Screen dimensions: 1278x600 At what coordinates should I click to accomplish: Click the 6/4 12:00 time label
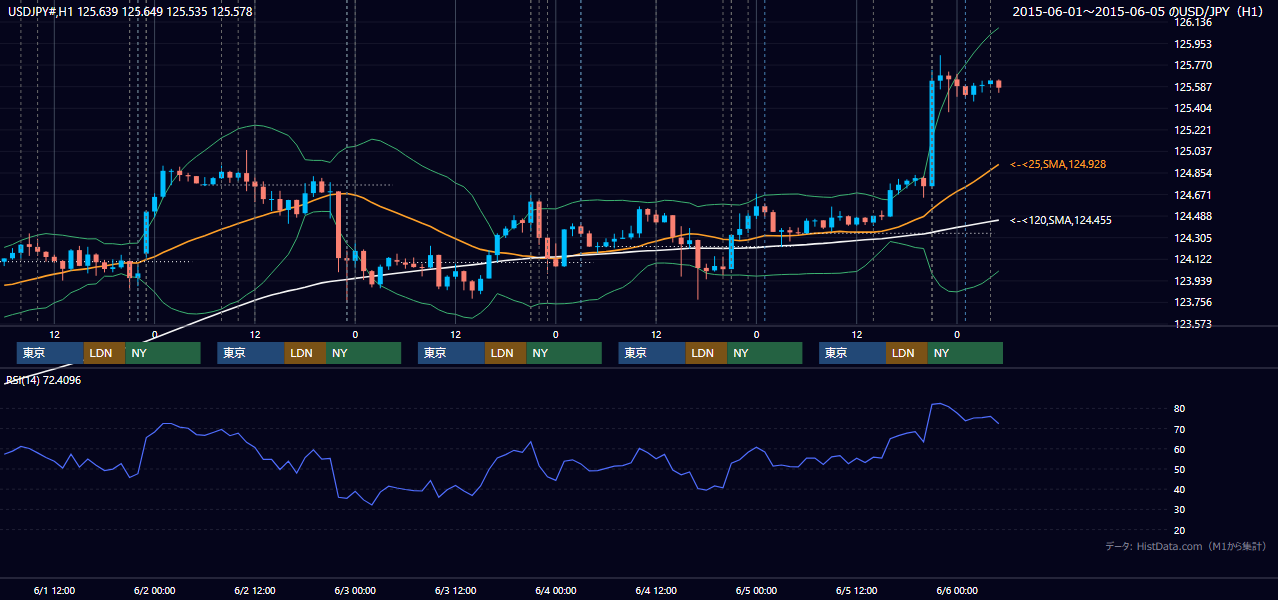point(656,590)
